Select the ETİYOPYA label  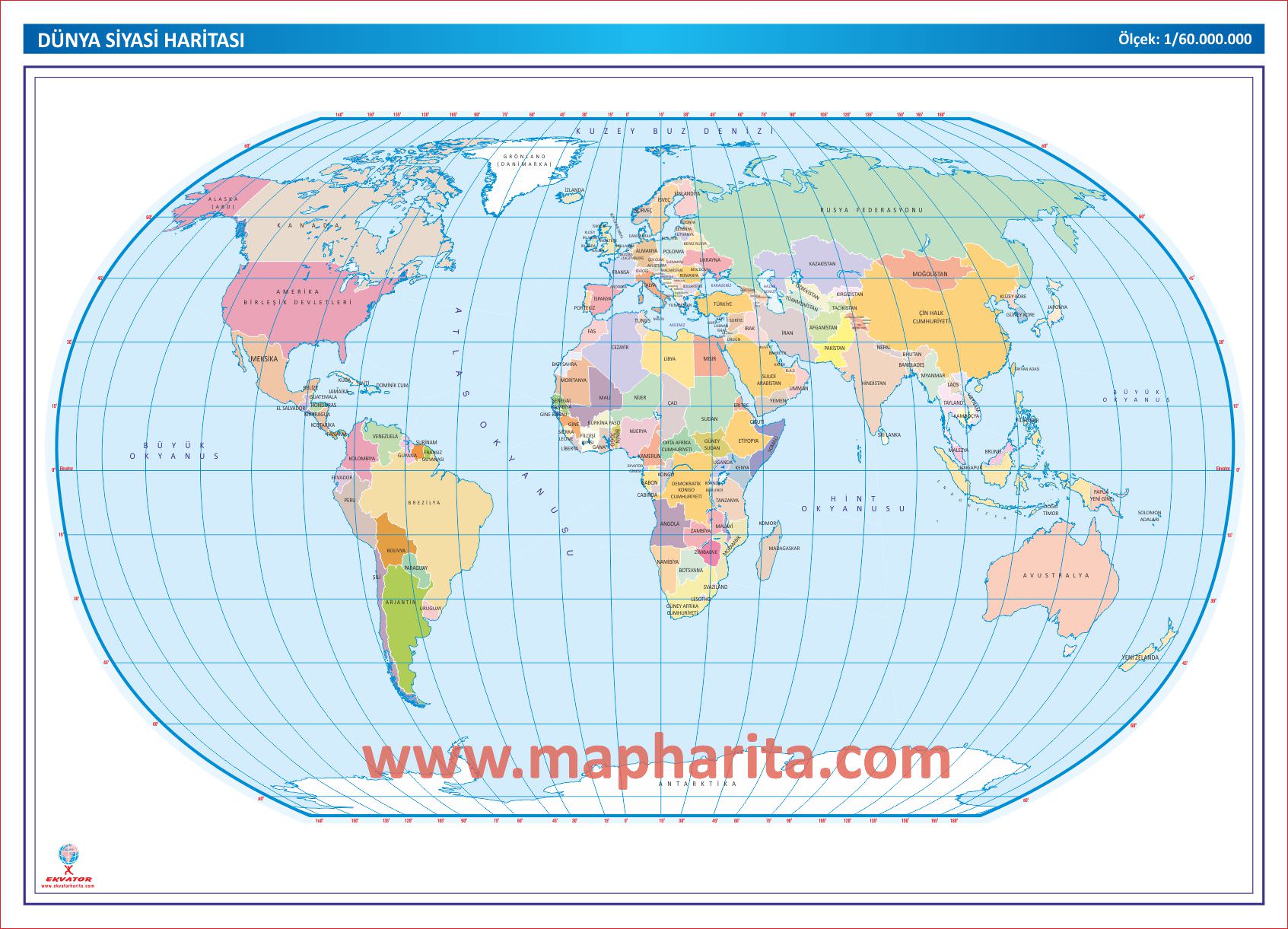tap(748, 441)
